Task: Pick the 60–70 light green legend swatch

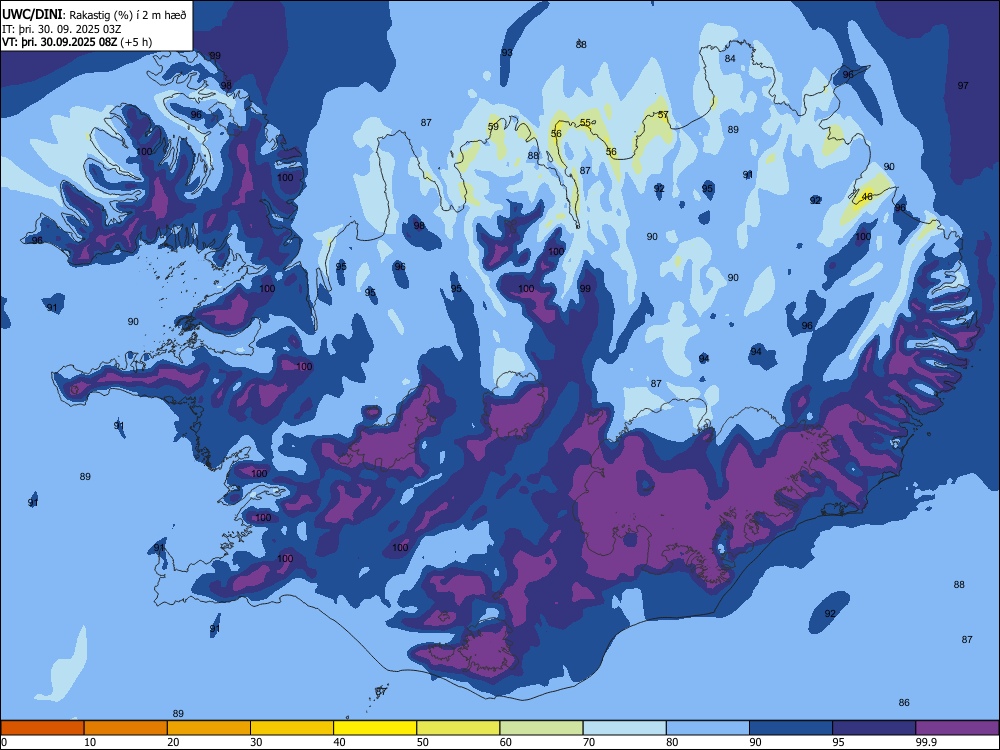Action: [x=541, y=728]
